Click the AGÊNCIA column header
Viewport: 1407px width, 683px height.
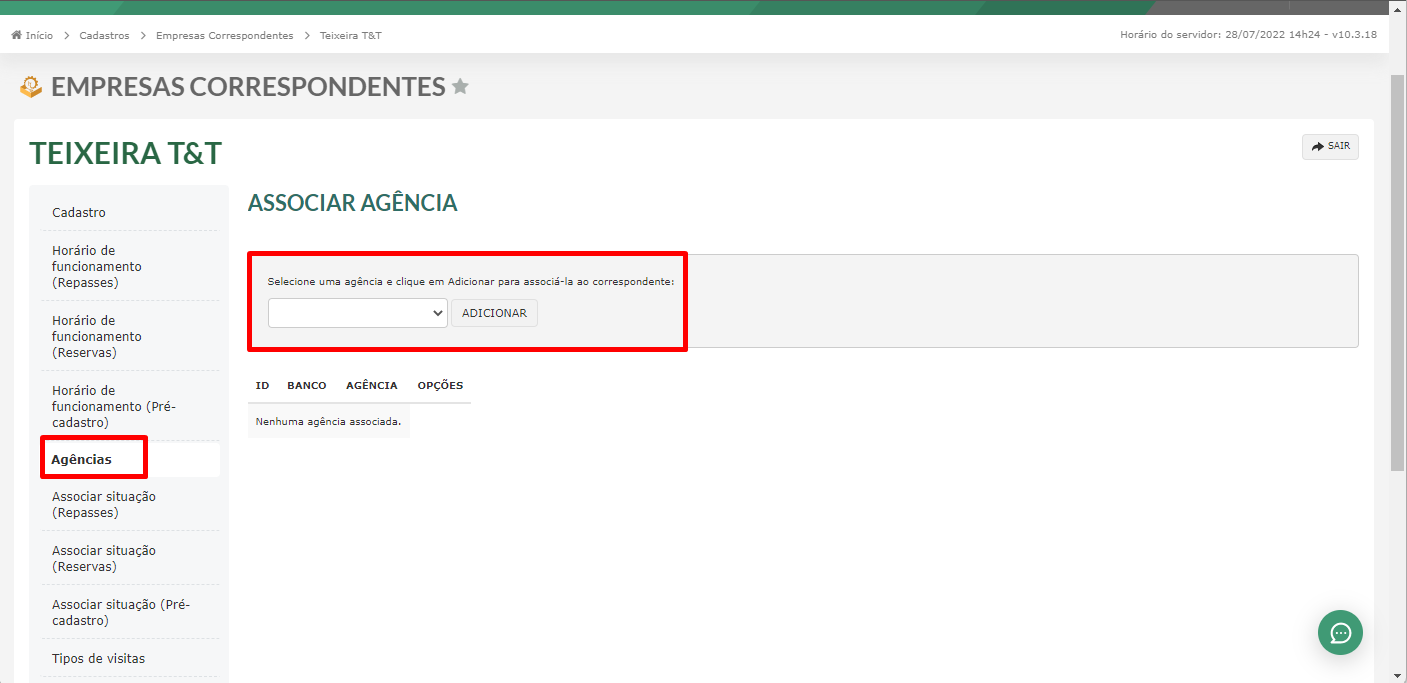click(372, 385)
